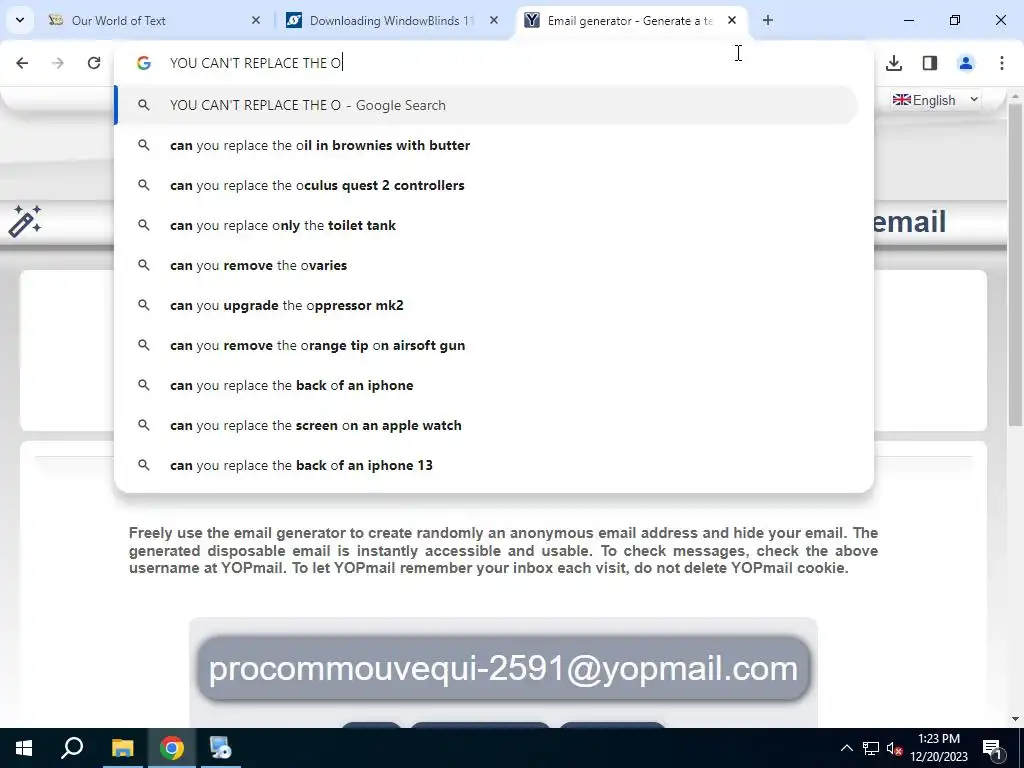Click search icon beside apple watch suggestion
The image size is (1024, 768).
tap(144, 425)
